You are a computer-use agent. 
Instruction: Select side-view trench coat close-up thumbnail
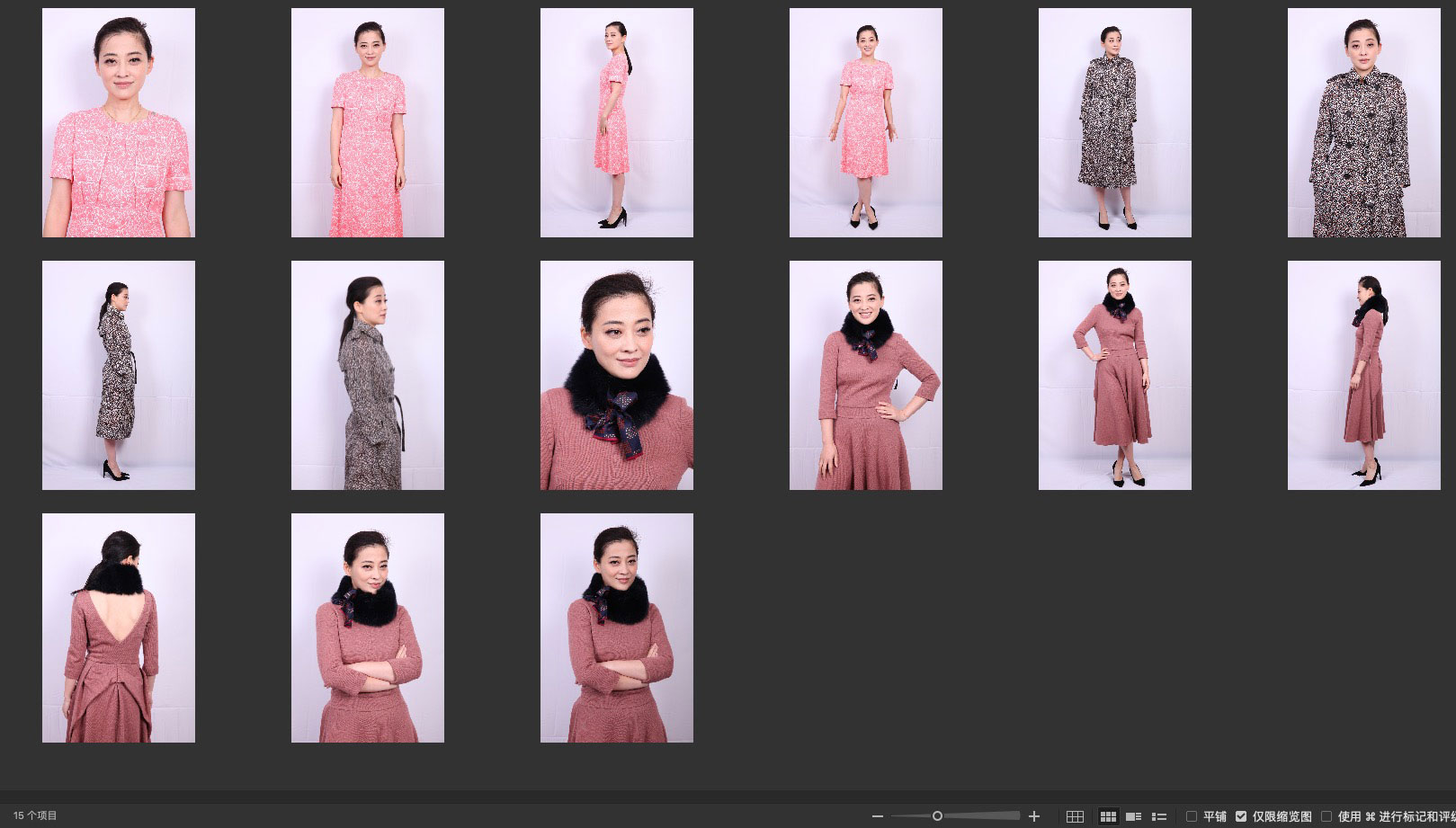368,376
